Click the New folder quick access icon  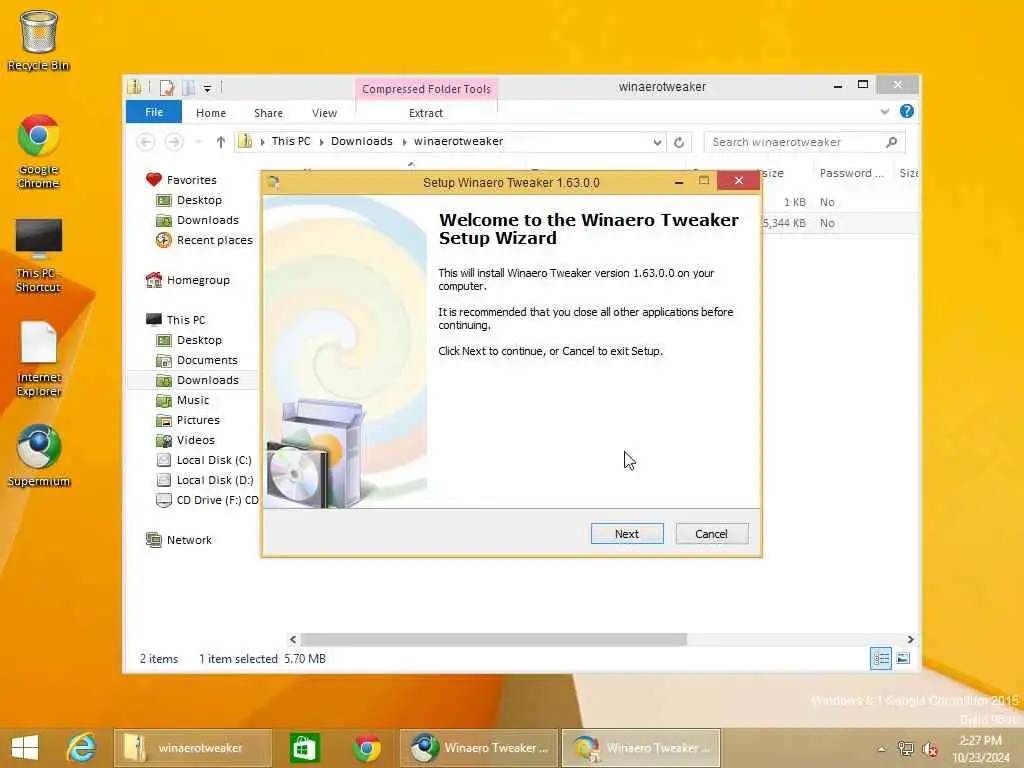[x=189, y=88]
